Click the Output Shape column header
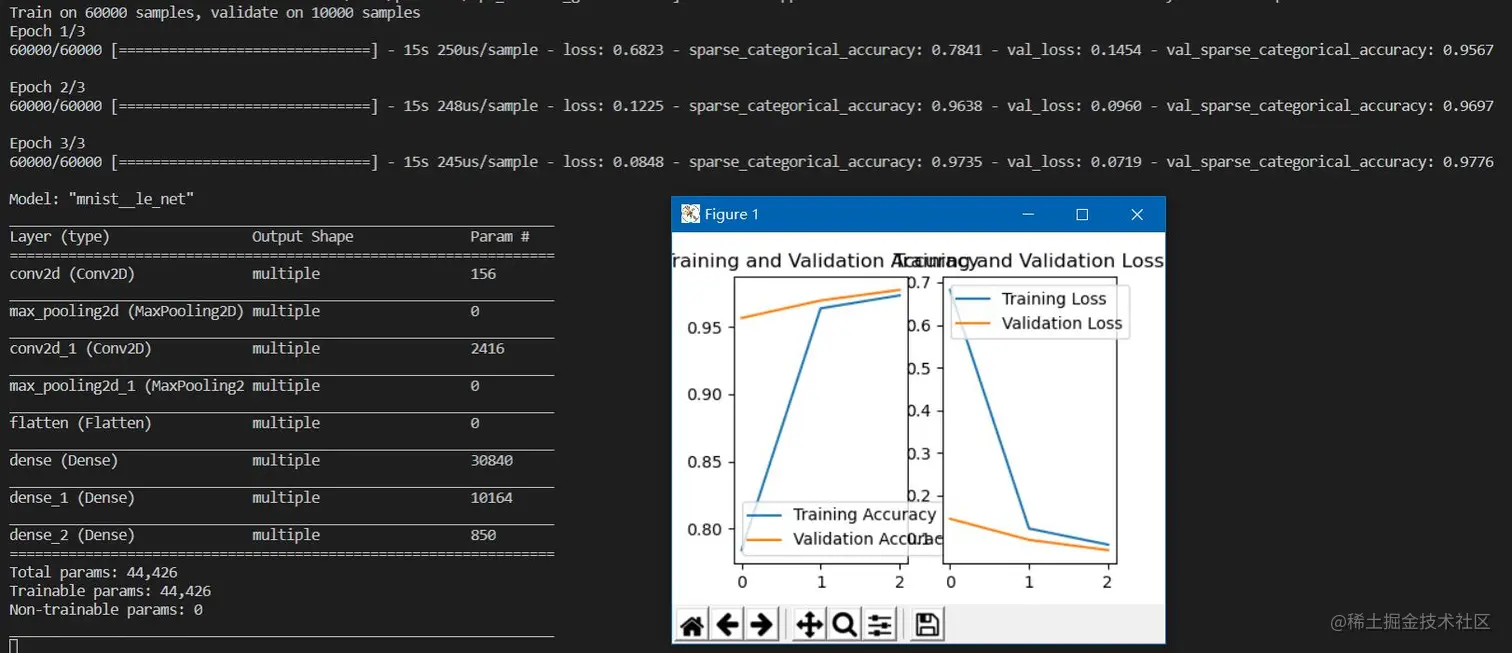The height and width of the screenshot is (653, 1512). point(303,237)
